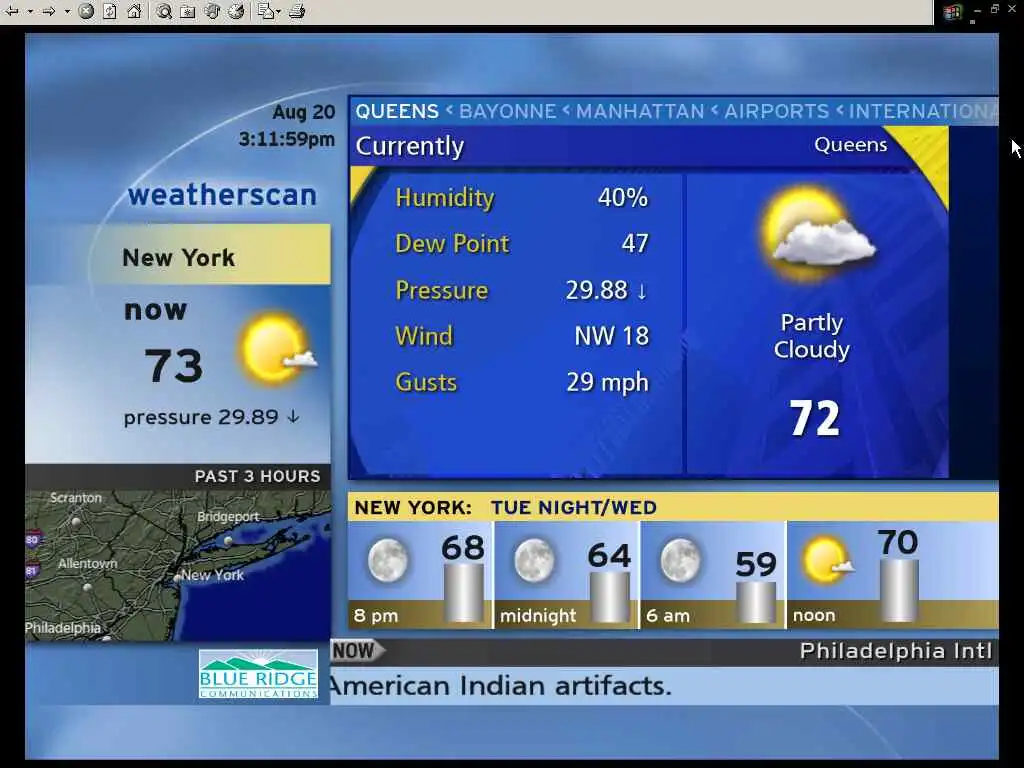Click the browser Forward arrow button
The image size is (1024, 768).
49,11
